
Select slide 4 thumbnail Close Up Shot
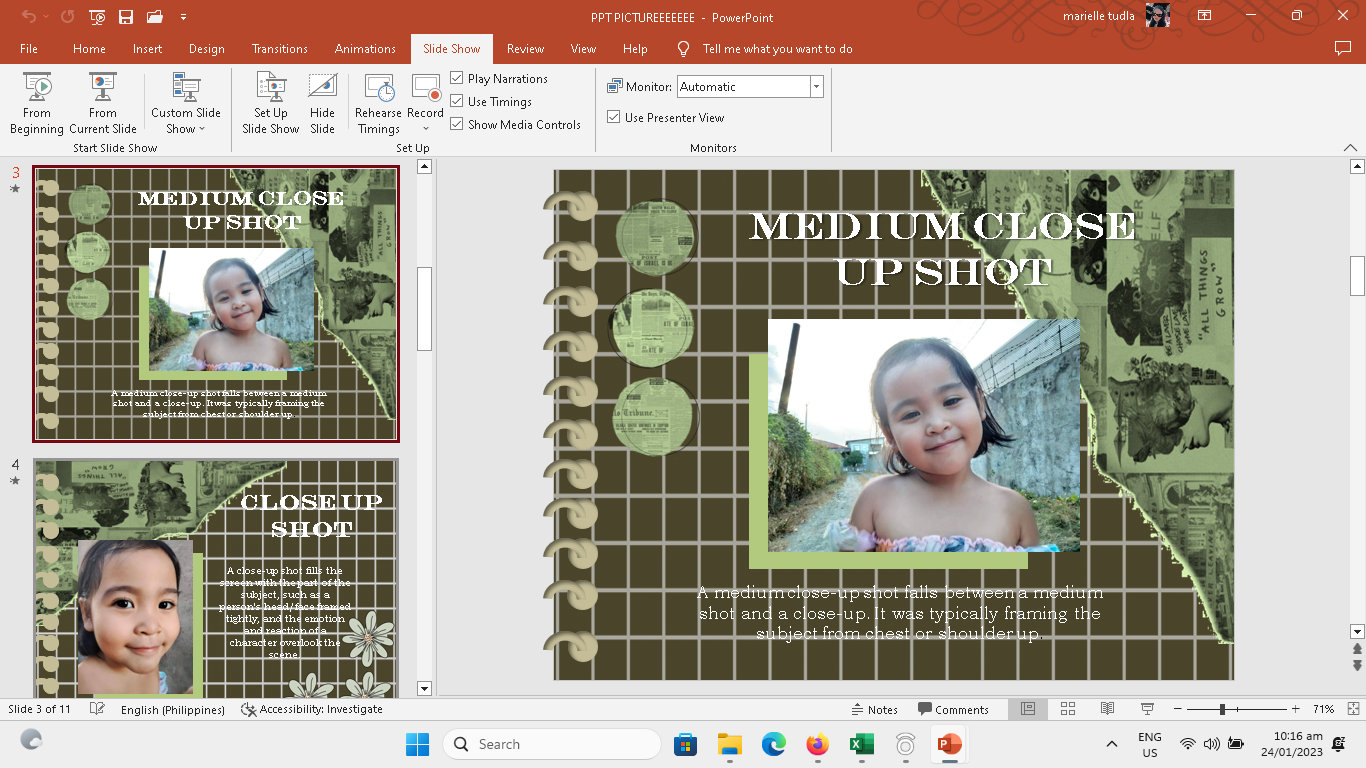click(216, 578)
